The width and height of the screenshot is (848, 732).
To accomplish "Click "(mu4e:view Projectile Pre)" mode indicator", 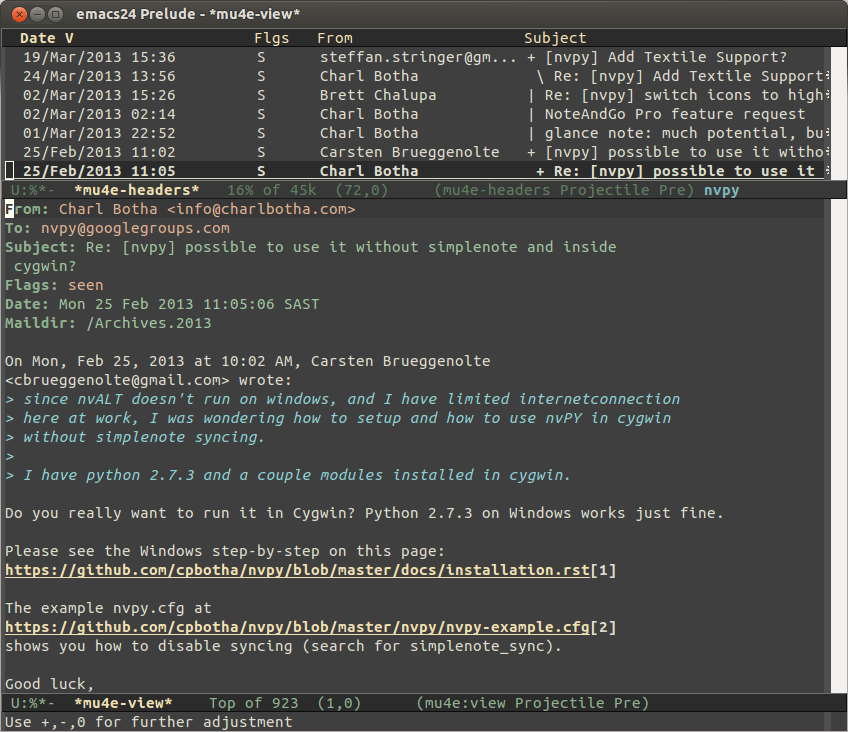I will click(x=533, y=703).
